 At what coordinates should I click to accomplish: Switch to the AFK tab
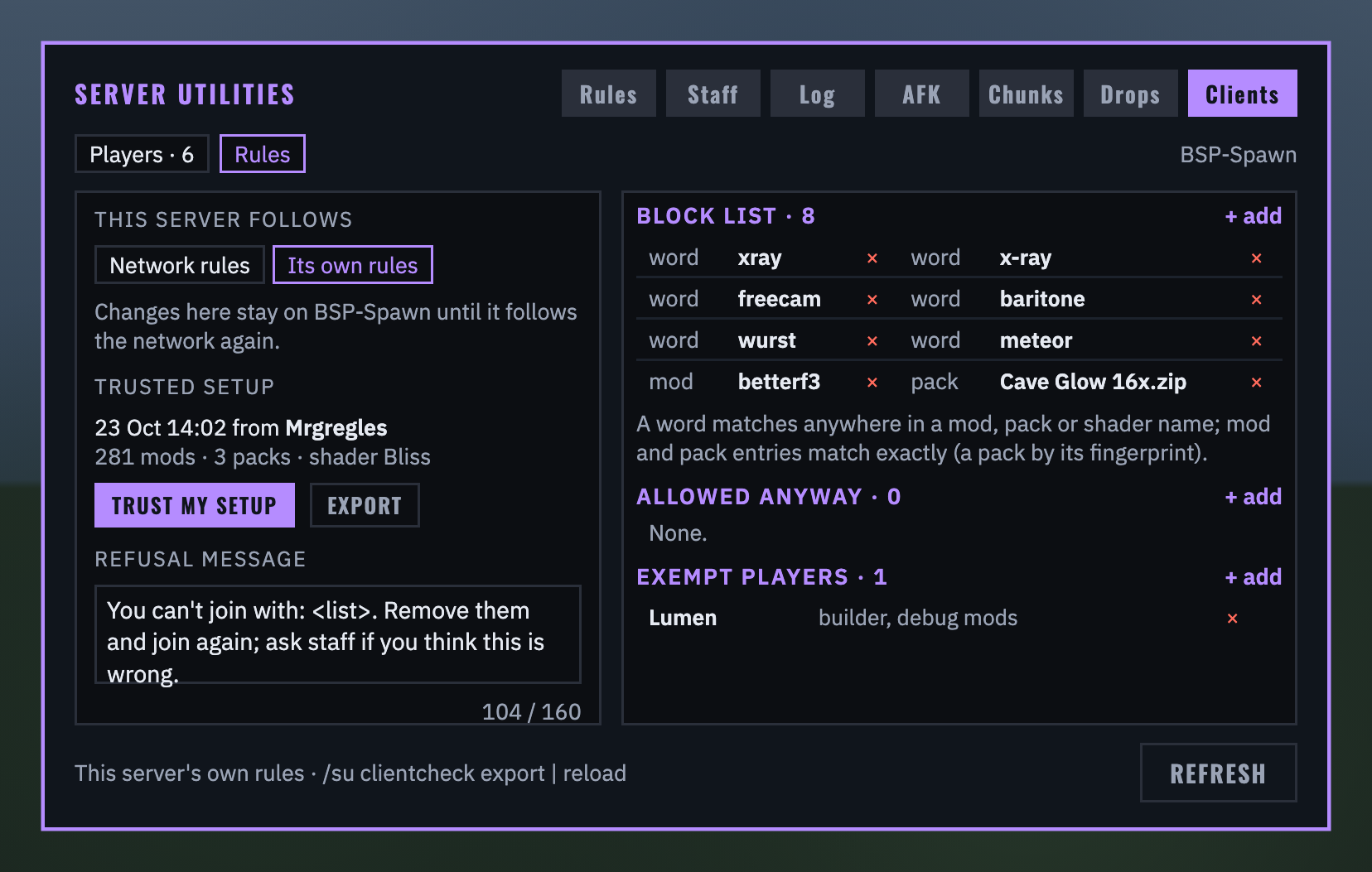pos(922,94)
